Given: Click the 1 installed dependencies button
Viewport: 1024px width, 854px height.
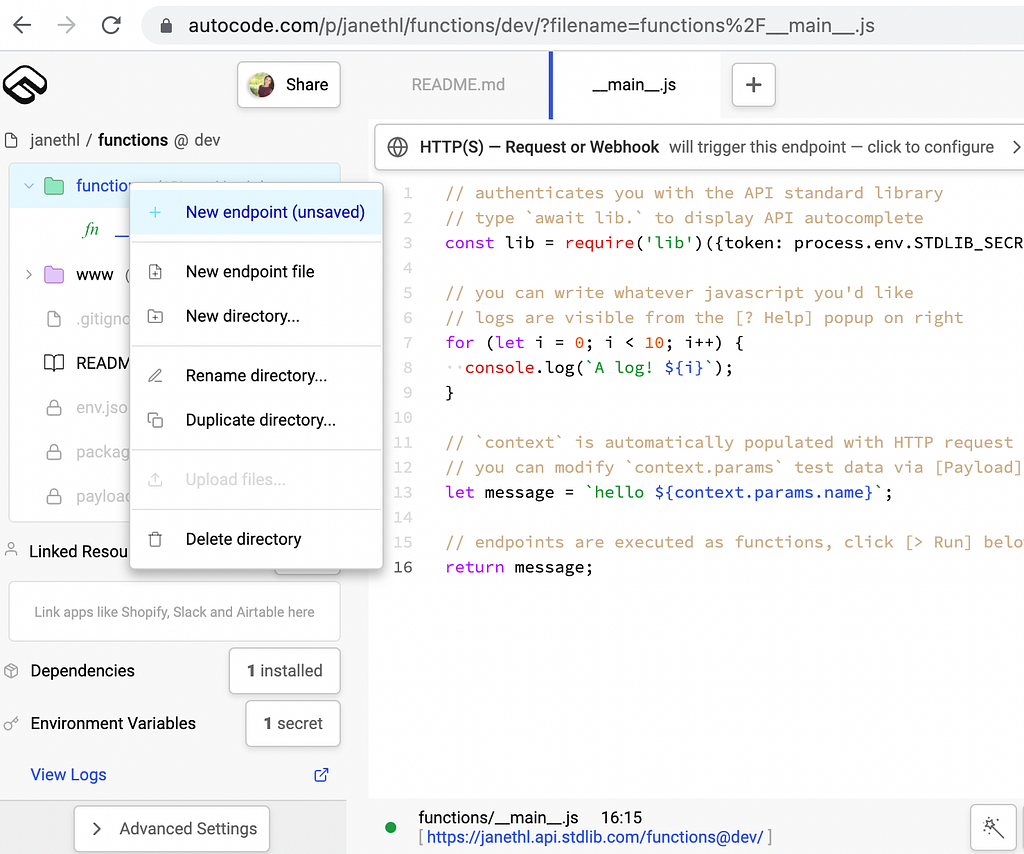Looking at the screenshot, I should [285, 671].
